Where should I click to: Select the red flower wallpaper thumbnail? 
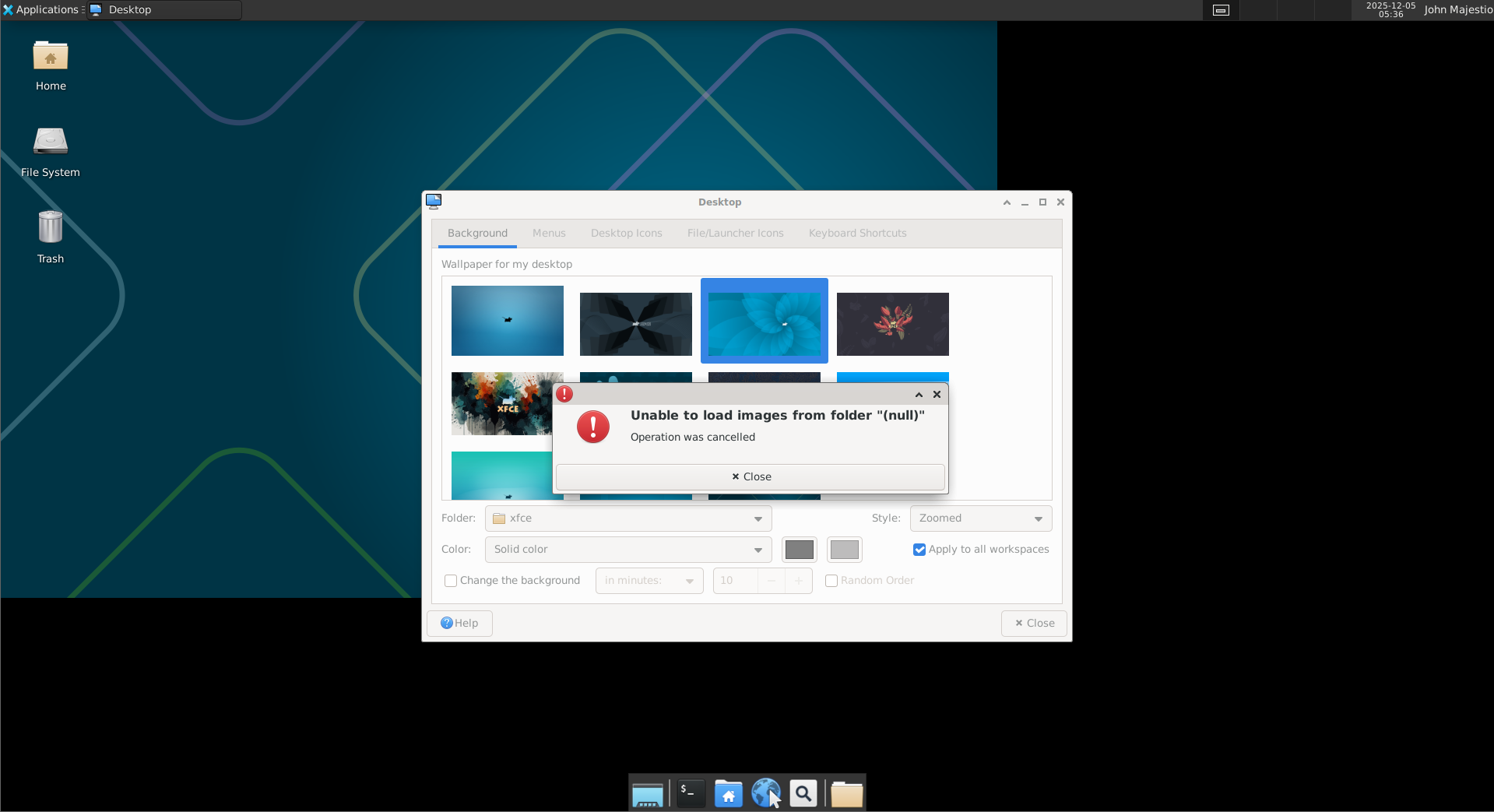coord(892,324)
